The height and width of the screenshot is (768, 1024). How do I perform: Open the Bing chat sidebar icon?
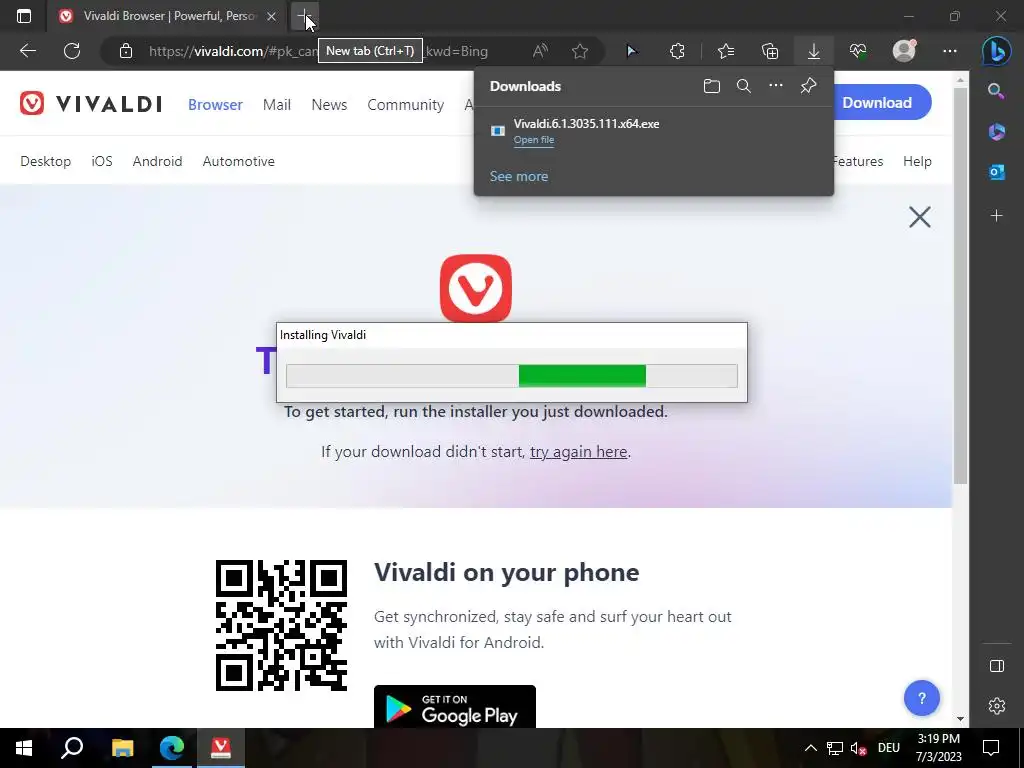point(996,52)
